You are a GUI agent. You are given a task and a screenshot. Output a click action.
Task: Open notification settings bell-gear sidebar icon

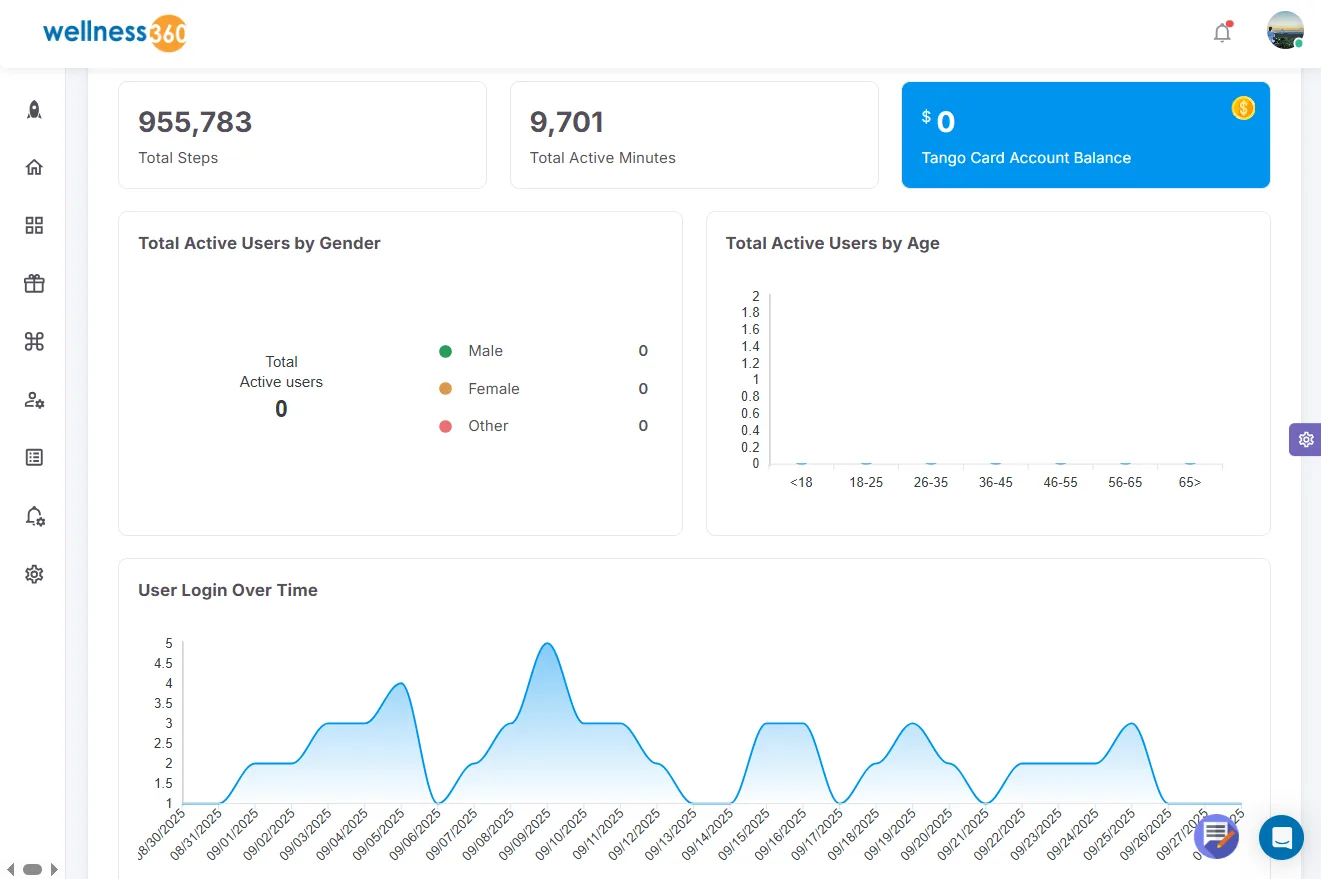click(34, 516)
